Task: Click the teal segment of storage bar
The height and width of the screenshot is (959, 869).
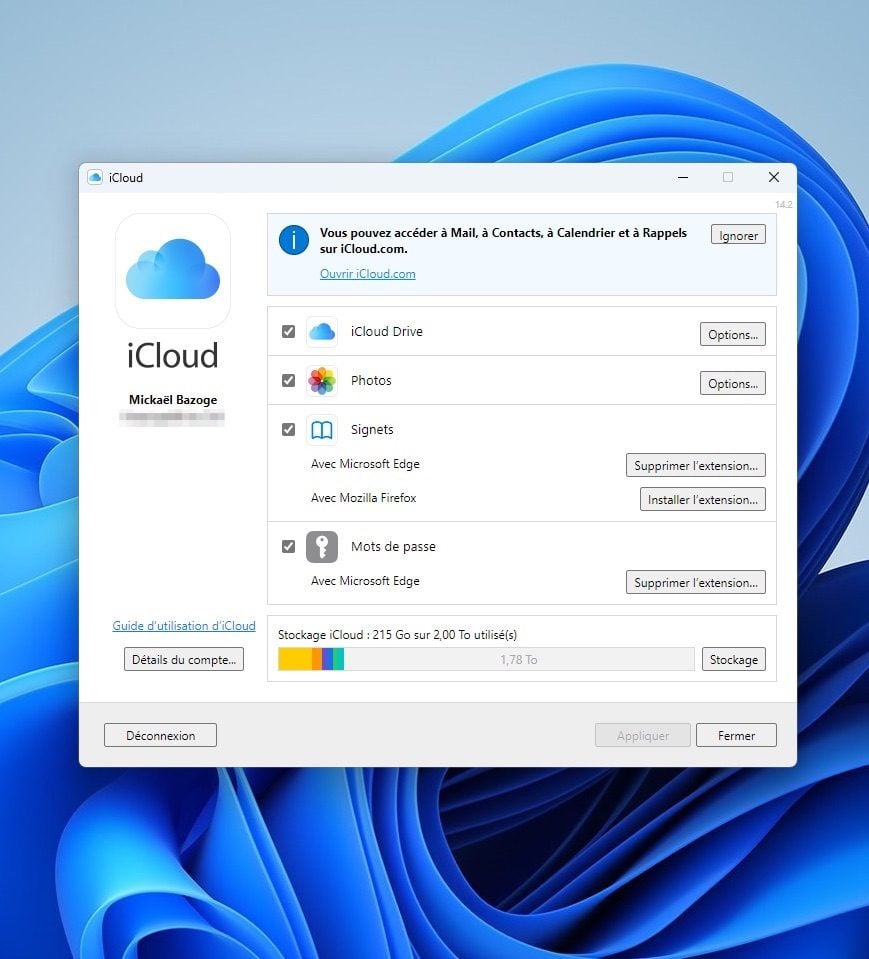Action: 338,659
